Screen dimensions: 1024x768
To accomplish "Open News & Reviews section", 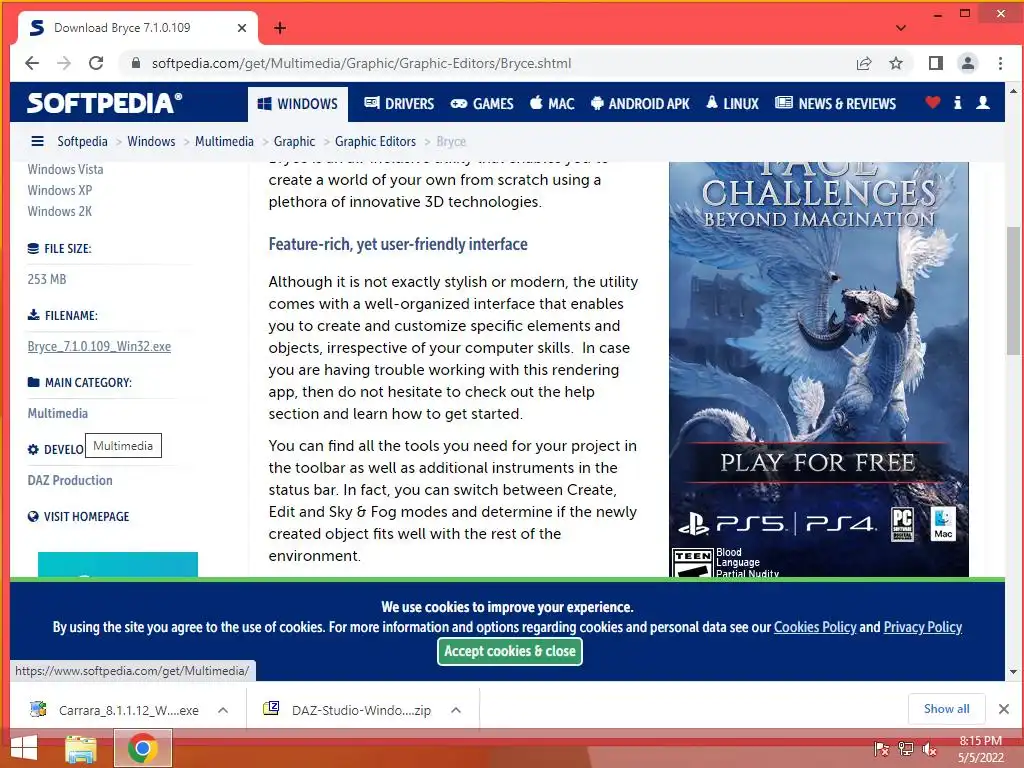I will [x=835, y=104].
